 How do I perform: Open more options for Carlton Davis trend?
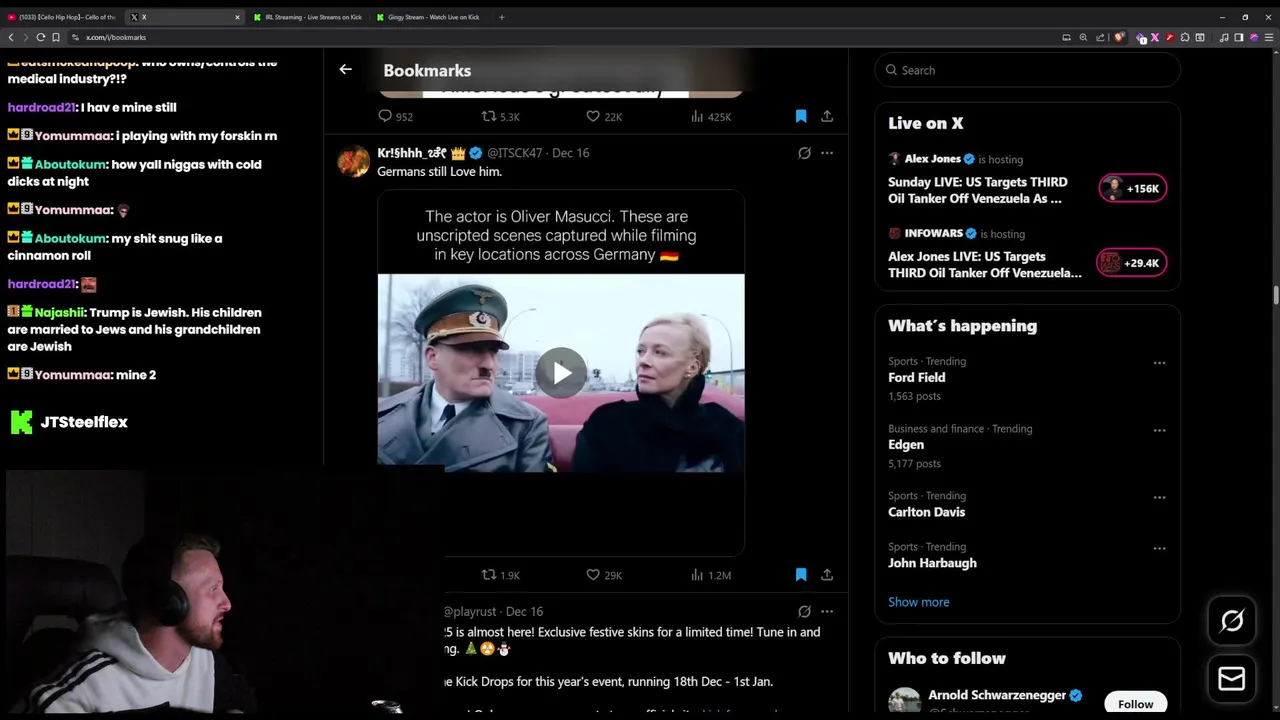point(1159,497)
